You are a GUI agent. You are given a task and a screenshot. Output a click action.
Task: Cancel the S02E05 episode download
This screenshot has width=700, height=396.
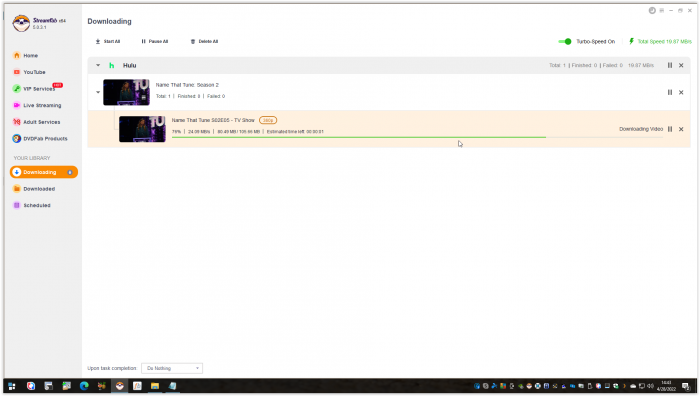point(681,129)
